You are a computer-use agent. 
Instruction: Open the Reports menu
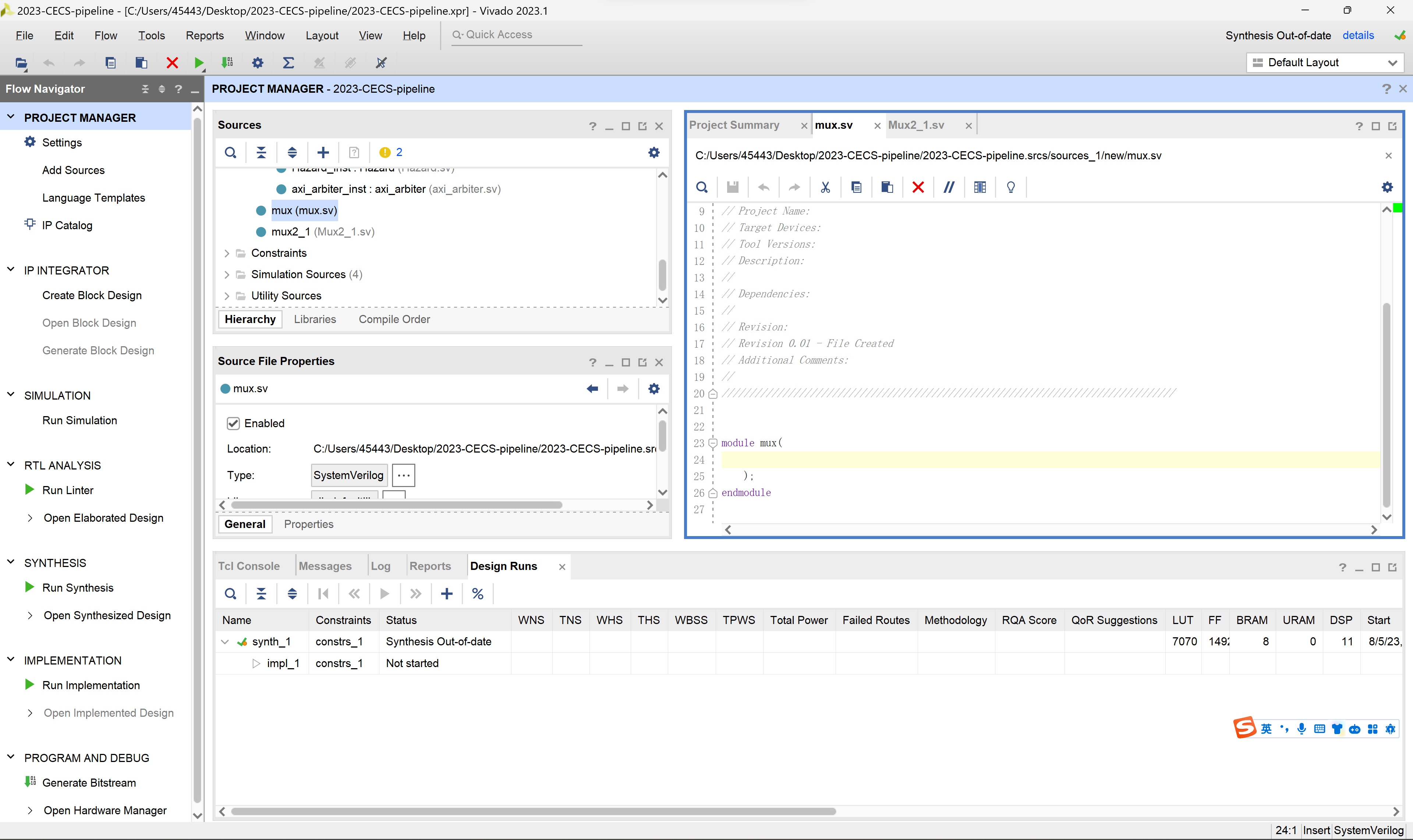tap(204, 35)
